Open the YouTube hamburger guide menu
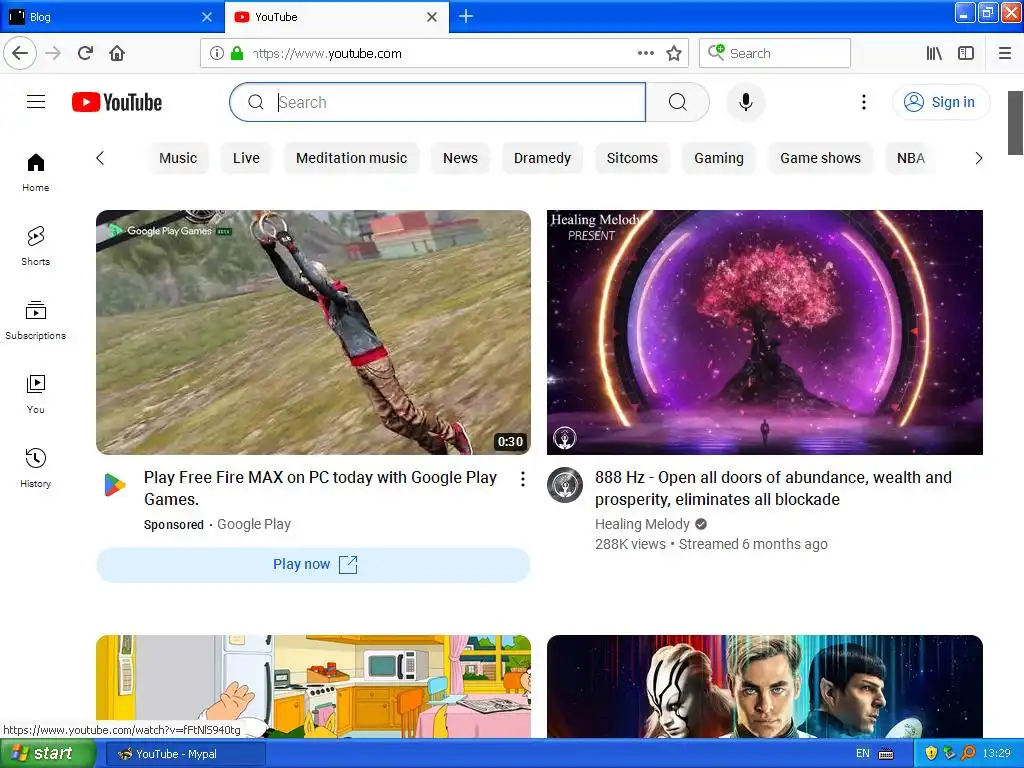Screen dimensions: 1024x768 [x=36, y=102]
